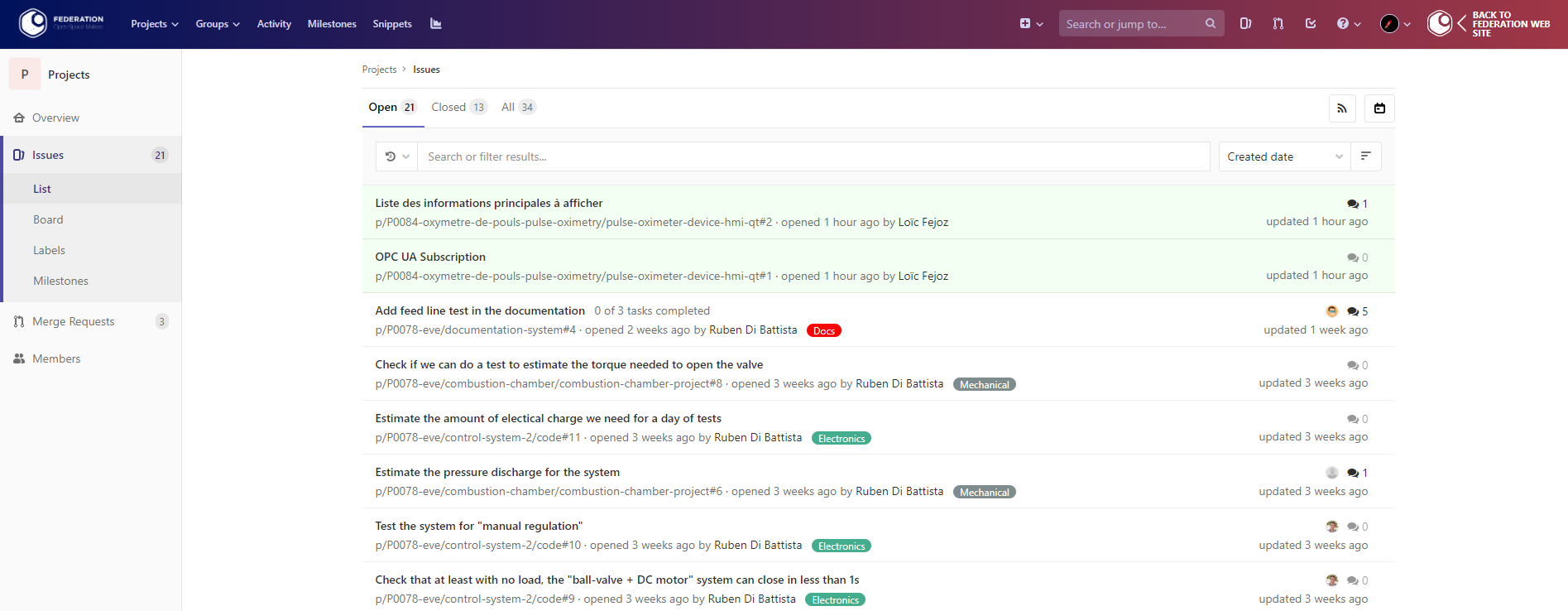Expand the Projects menu in navbar
Image resolution: width=1568 pixels, height=611 pixels.
coord(154,24)
